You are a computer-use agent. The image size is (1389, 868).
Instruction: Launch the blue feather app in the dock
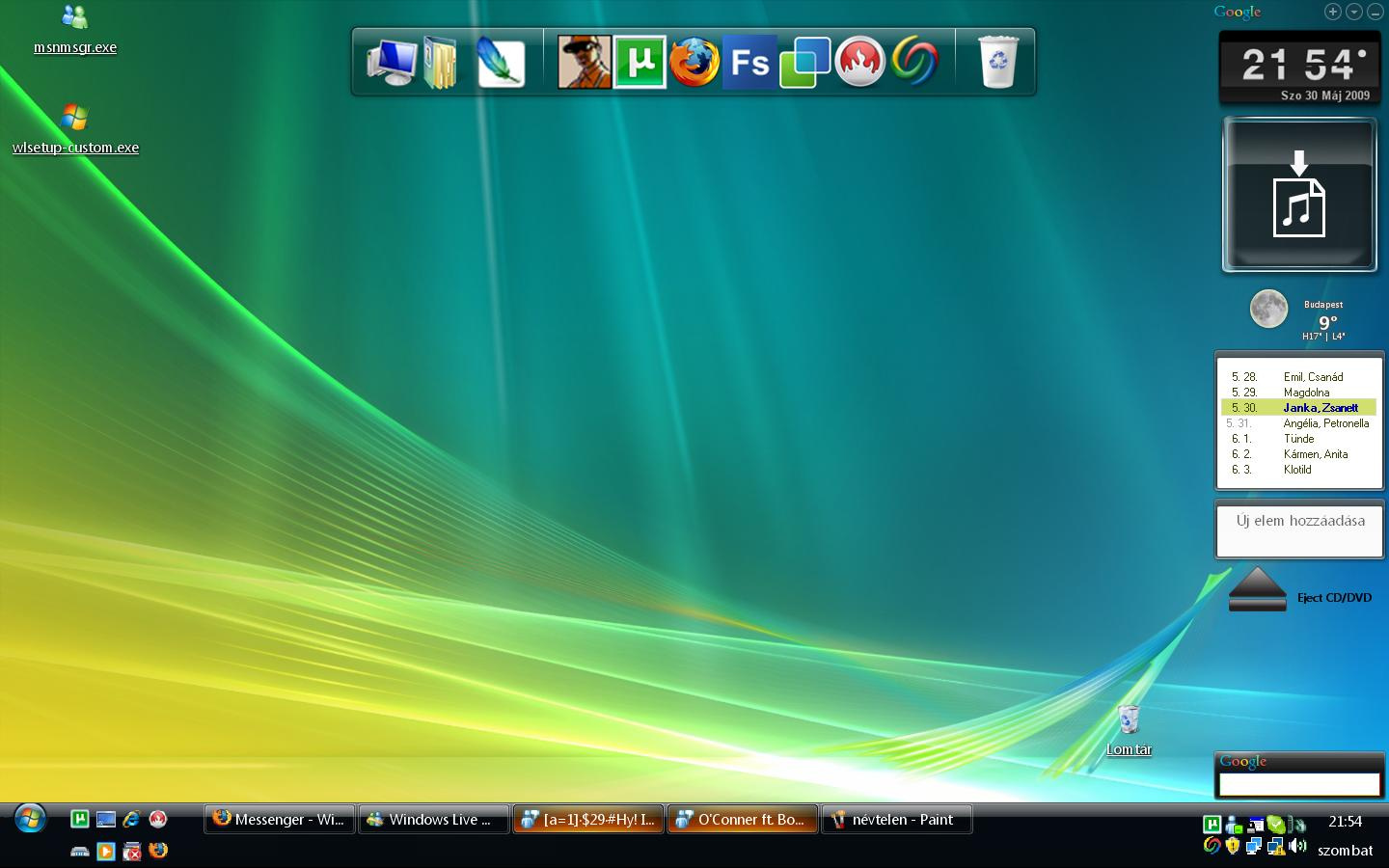click(501, 63)
